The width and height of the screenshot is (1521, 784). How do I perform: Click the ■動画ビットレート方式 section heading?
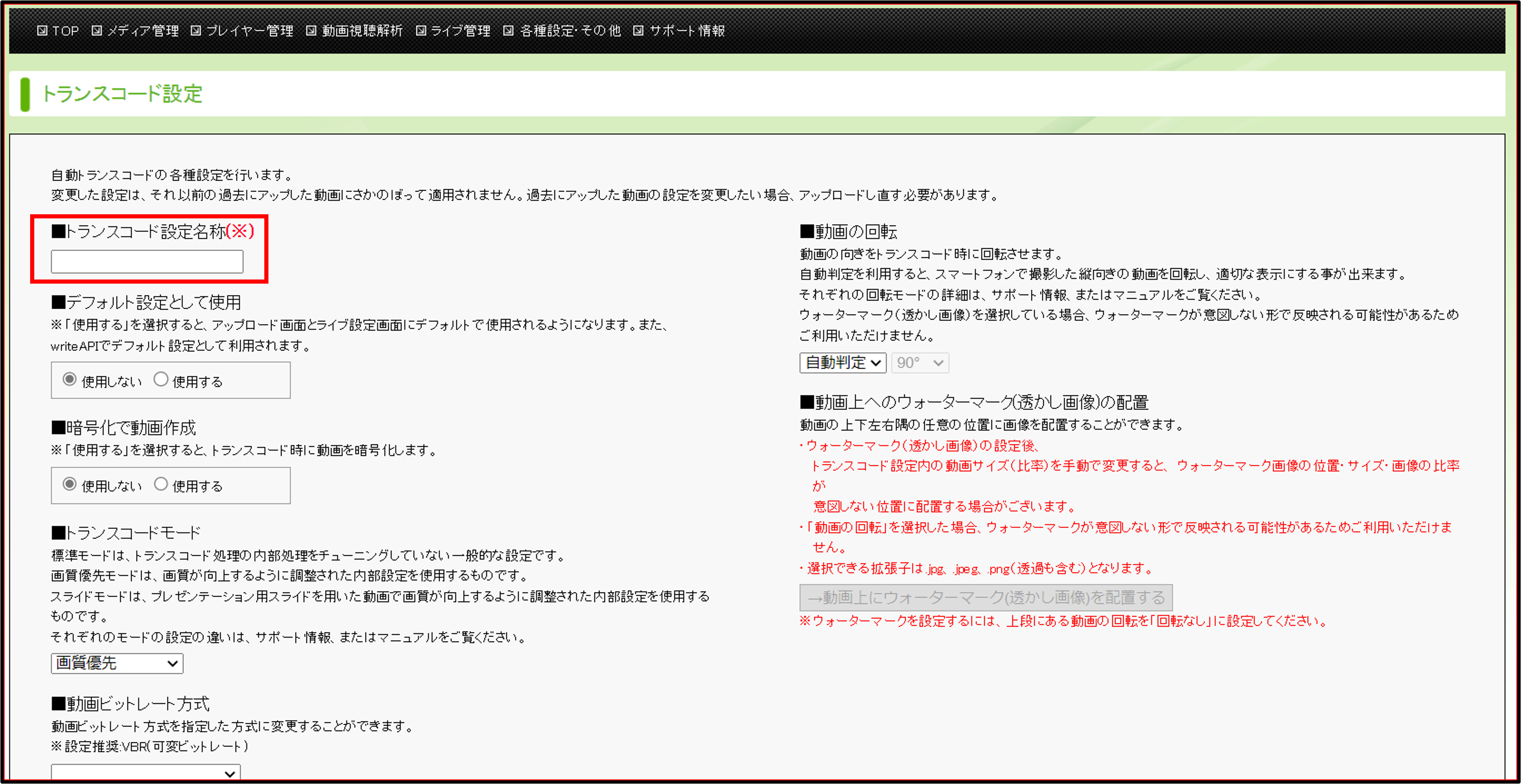[131, 703]
